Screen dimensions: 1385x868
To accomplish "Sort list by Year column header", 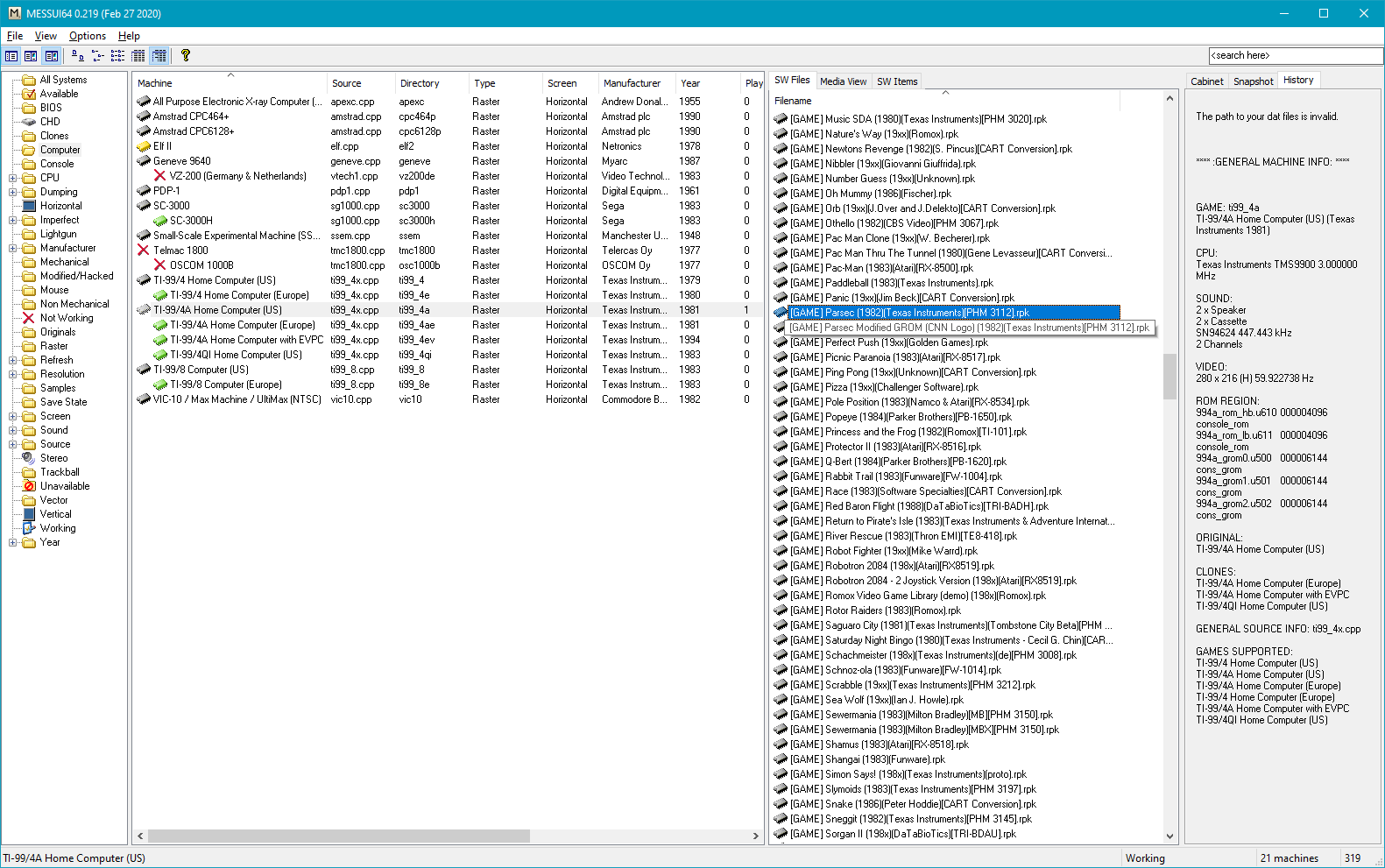I will tap(707, 83).
